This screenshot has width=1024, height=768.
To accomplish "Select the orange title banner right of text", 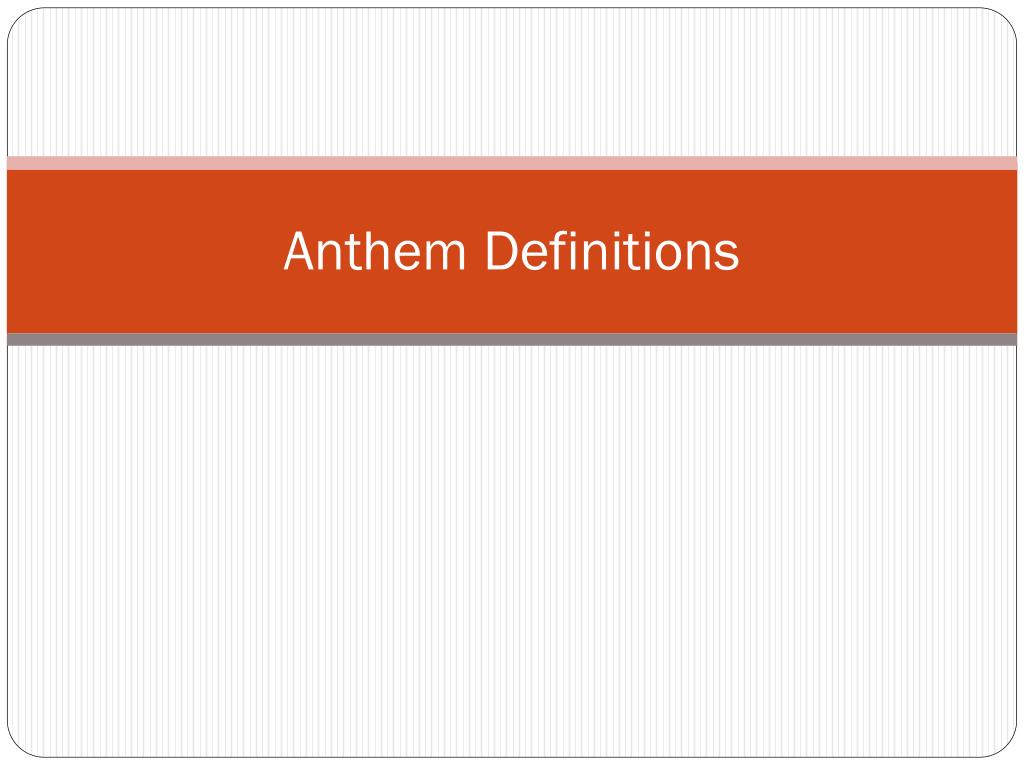I will point(878,251).
